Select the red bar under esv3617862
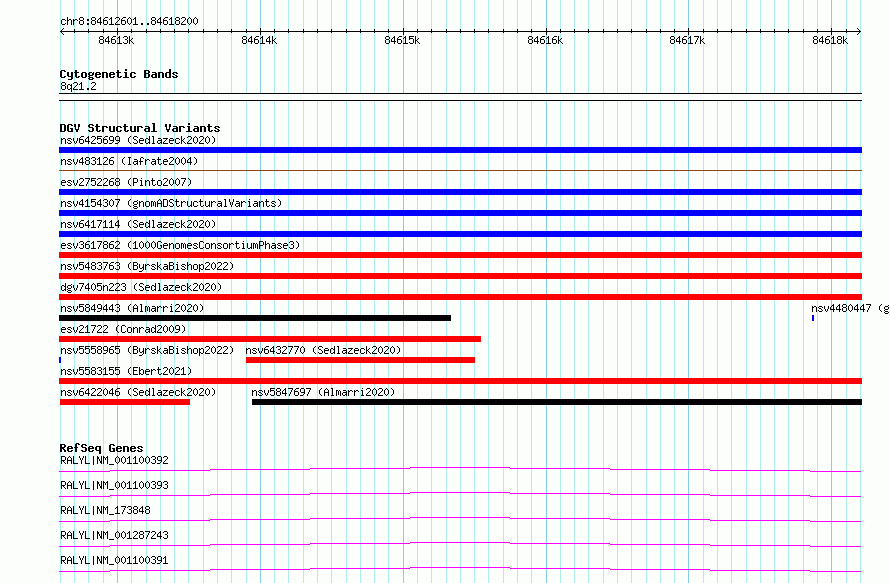This screenshot has height=583, width=890. click(x=460, y=255)
